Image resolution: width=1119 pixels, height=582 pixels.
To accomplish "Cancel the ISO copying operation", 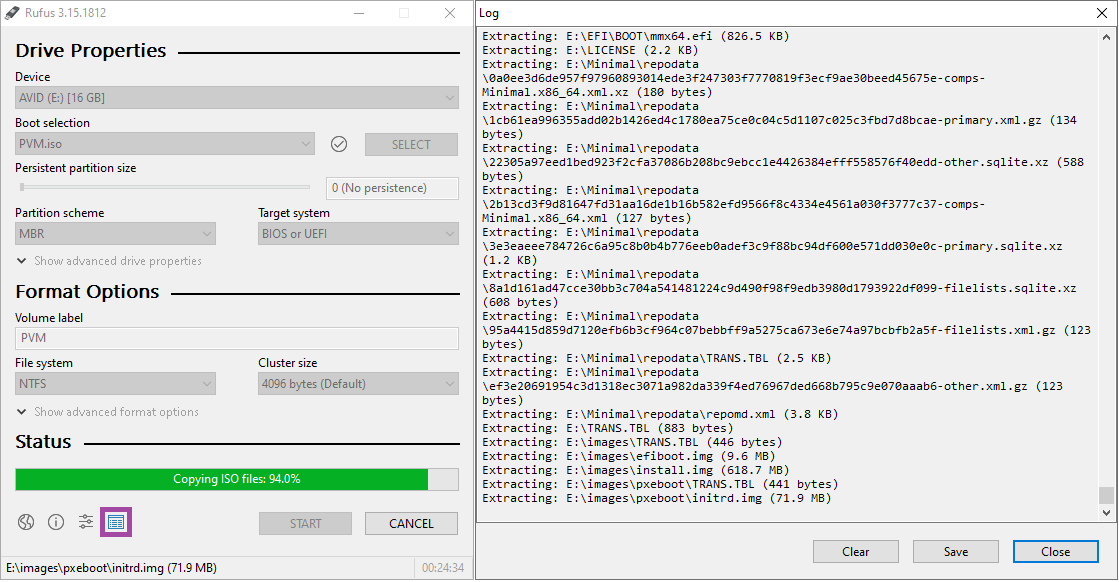I will click(x=411, y=524).
